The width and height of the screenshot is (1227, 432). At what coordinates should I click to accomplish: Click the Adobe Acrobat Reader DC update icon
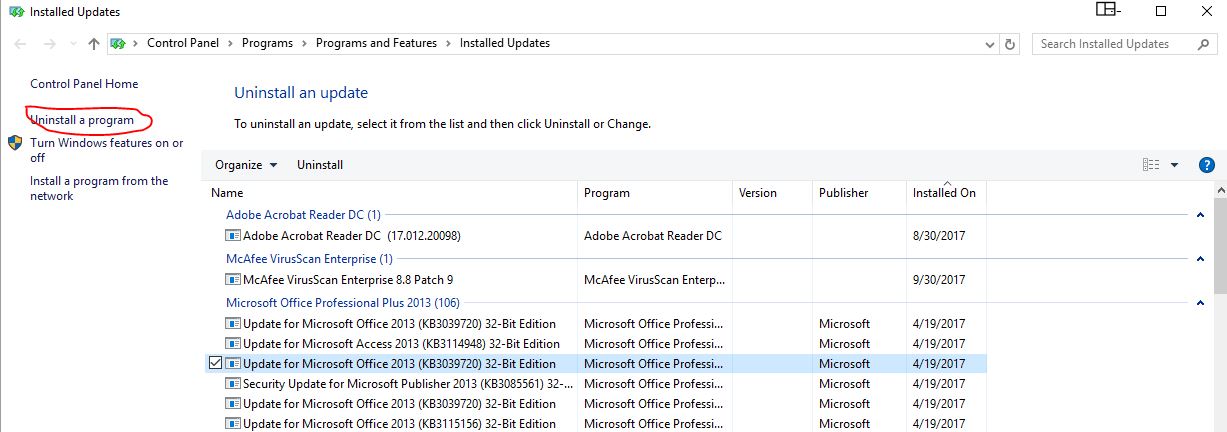[233, 236]
